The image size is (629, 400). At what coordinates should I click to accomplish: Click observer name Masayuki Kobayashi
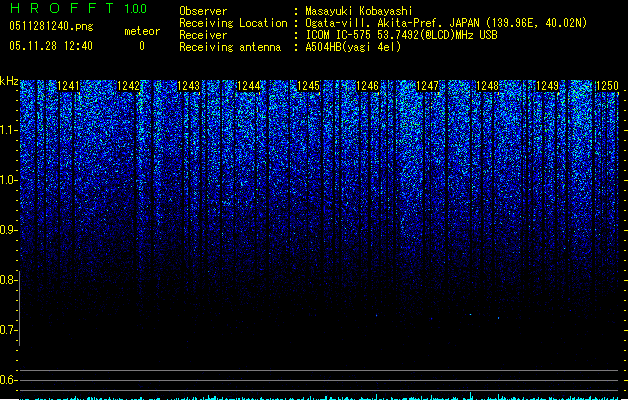[x=359, y=11]
